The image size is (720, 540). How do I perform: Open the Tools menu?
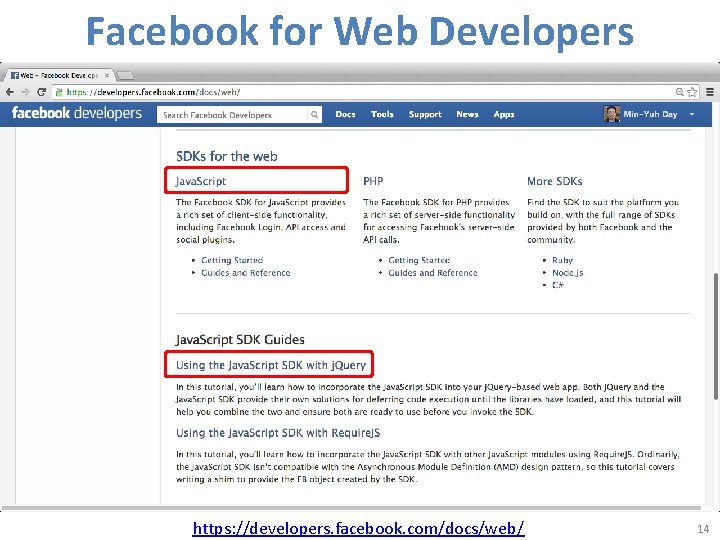coord(382,114)
